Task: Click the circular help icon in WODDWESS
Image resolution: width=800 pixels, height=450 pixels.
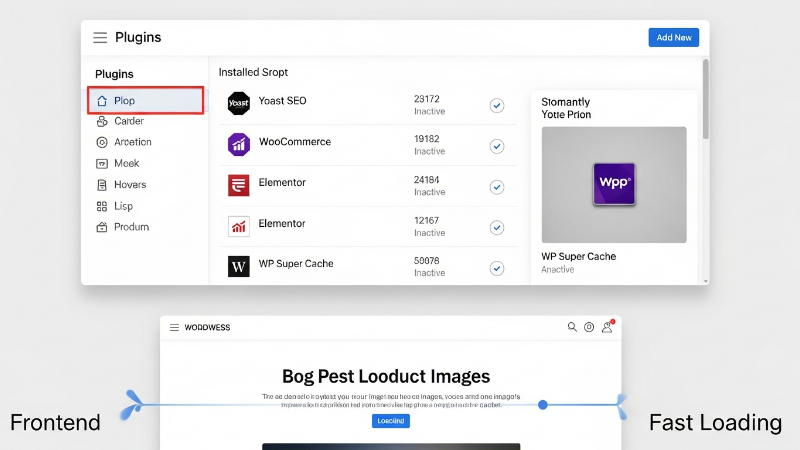Action: coord(589,327)
